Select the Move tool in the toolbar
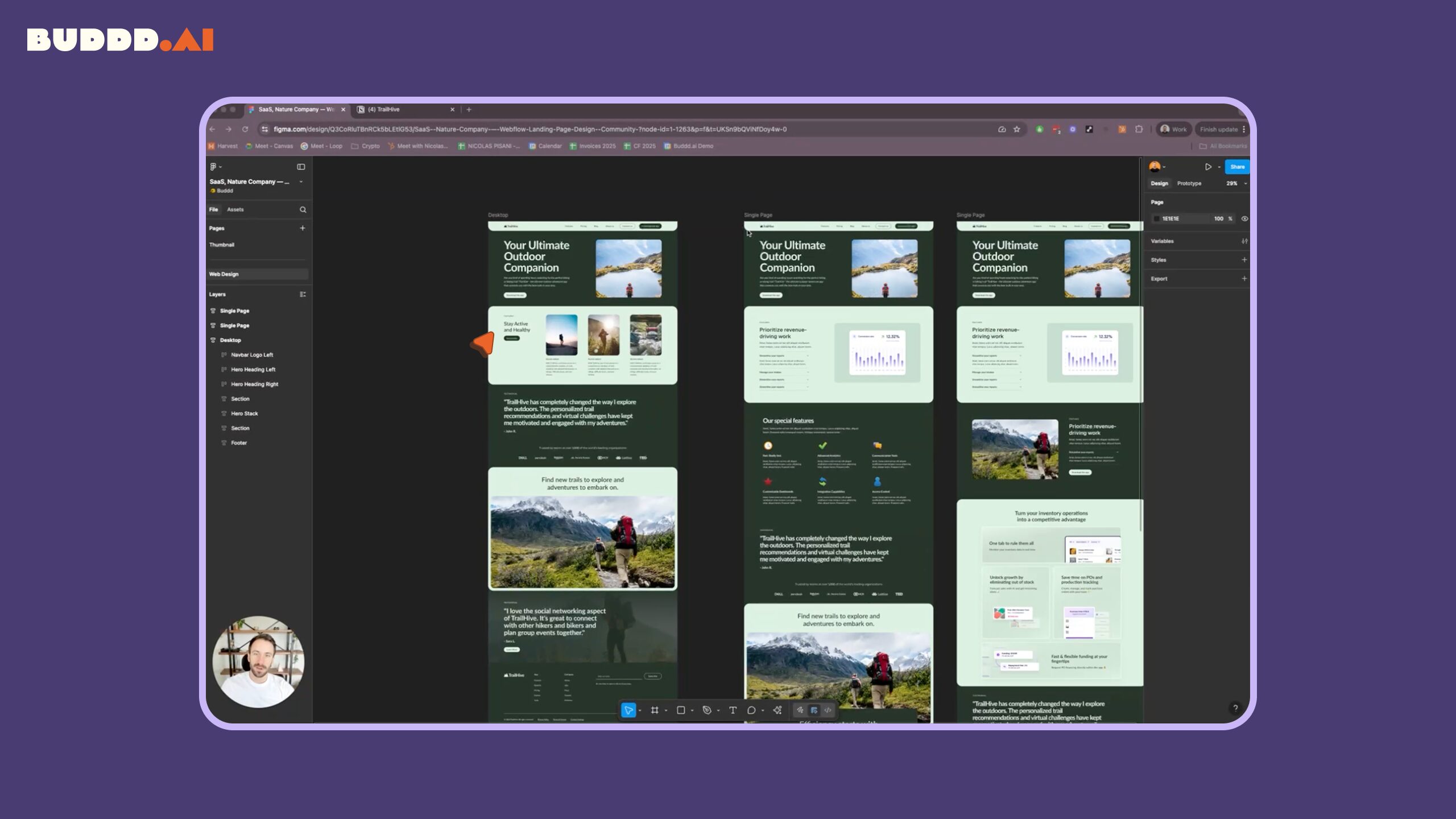The height and width of the screenshot is (819, 1456). coord(628,710)
